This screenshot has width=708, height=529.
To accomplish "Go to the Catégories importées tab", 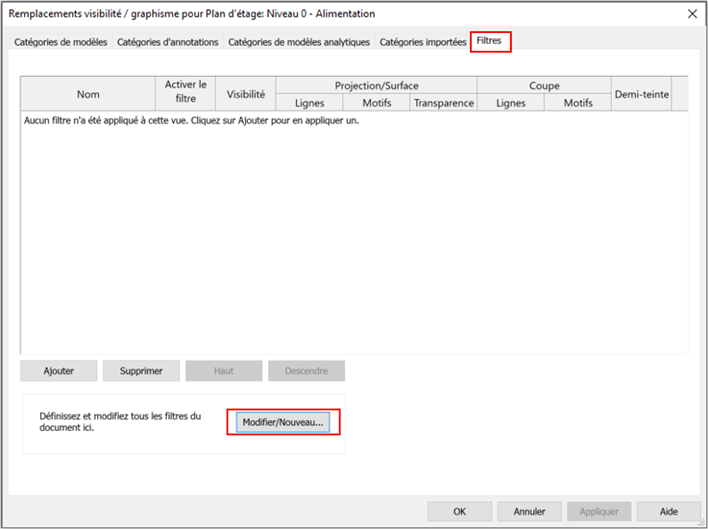I will point(423,42).
